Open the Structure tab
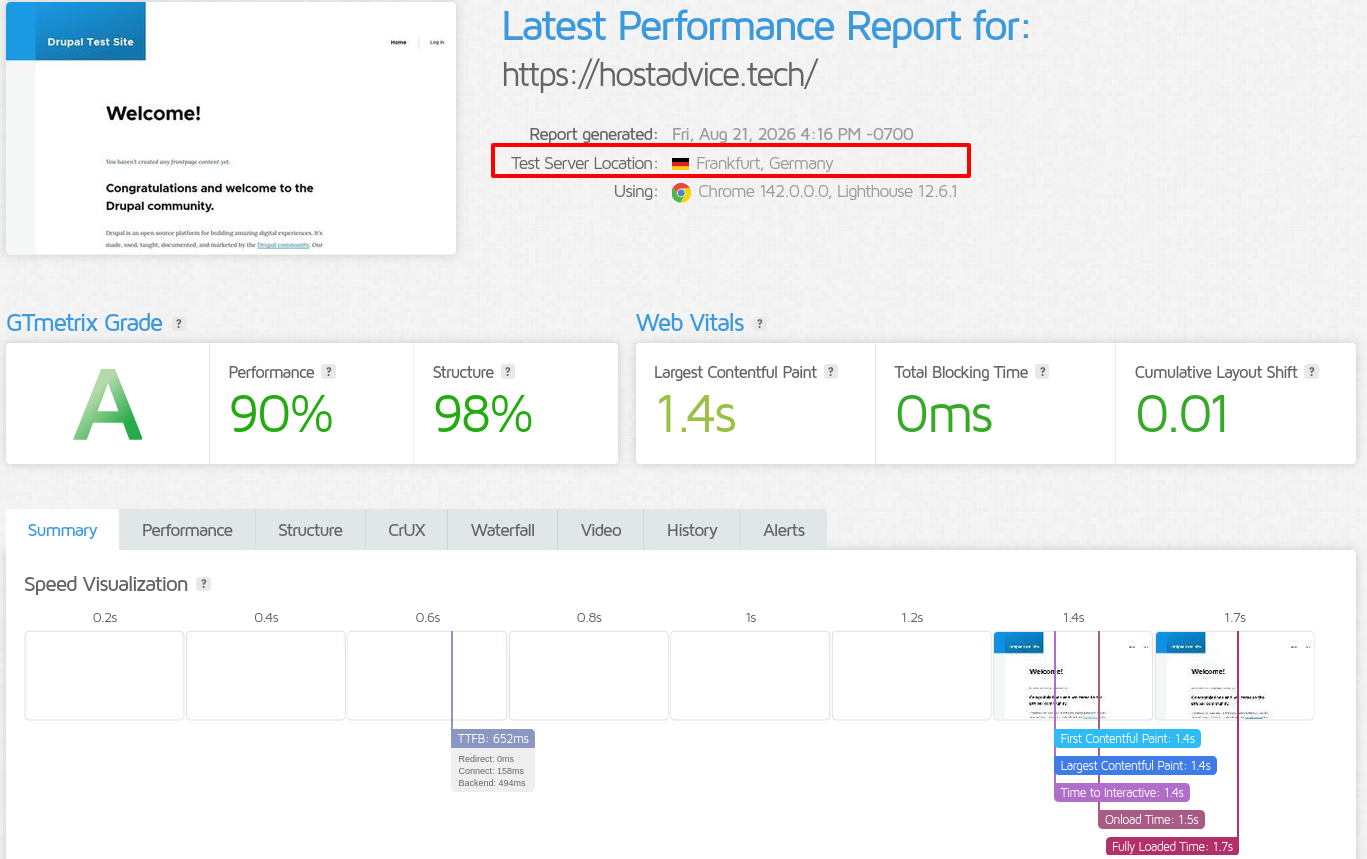1367x859 pixels. 310,530
